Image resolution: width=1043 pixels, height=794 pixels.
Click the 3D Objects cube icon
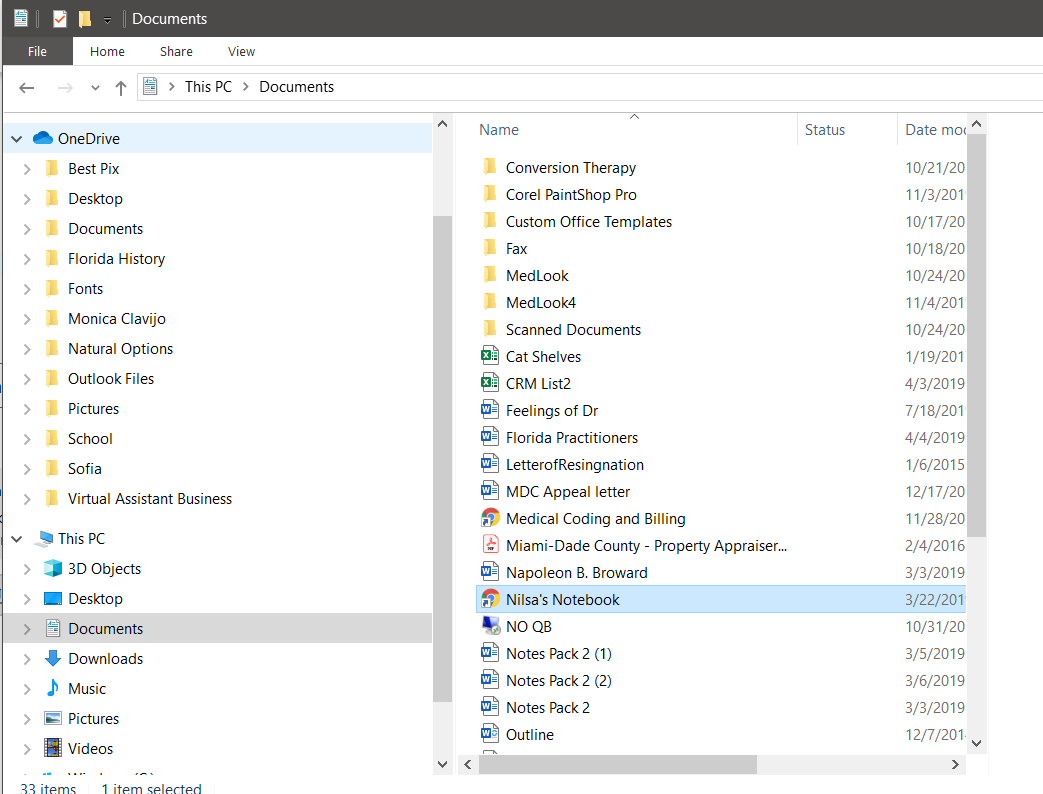pyautogui.click(x=53, y=569)
